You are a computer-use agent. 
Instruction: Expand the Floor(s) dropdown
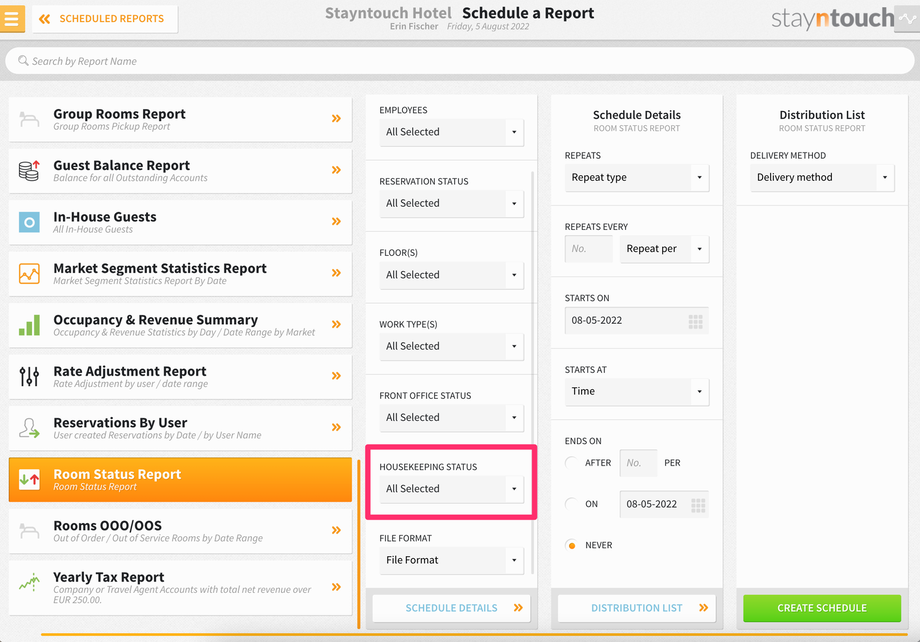pyautogui.click(x=451, y=275)
